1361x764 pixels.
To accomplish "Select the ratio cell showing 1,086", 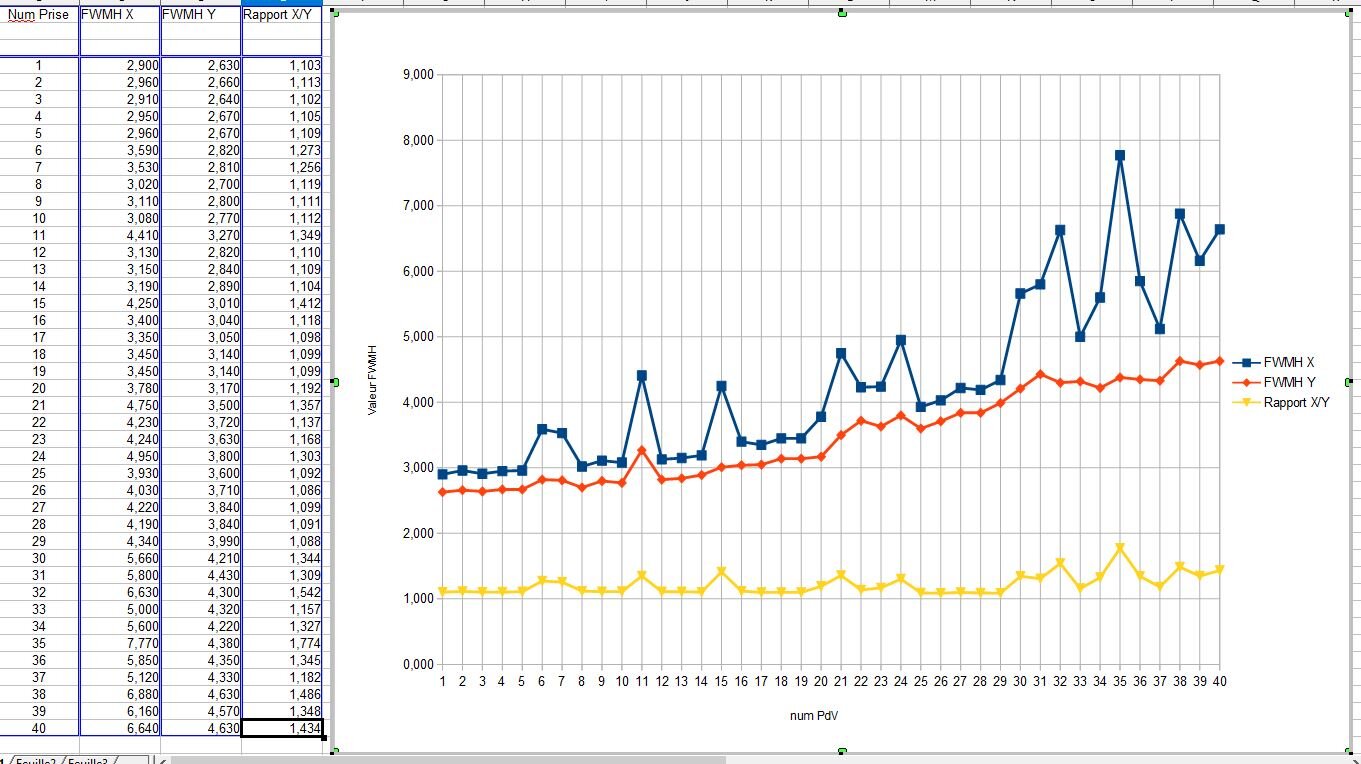I will pyautogui.click(x=282, y=490).
